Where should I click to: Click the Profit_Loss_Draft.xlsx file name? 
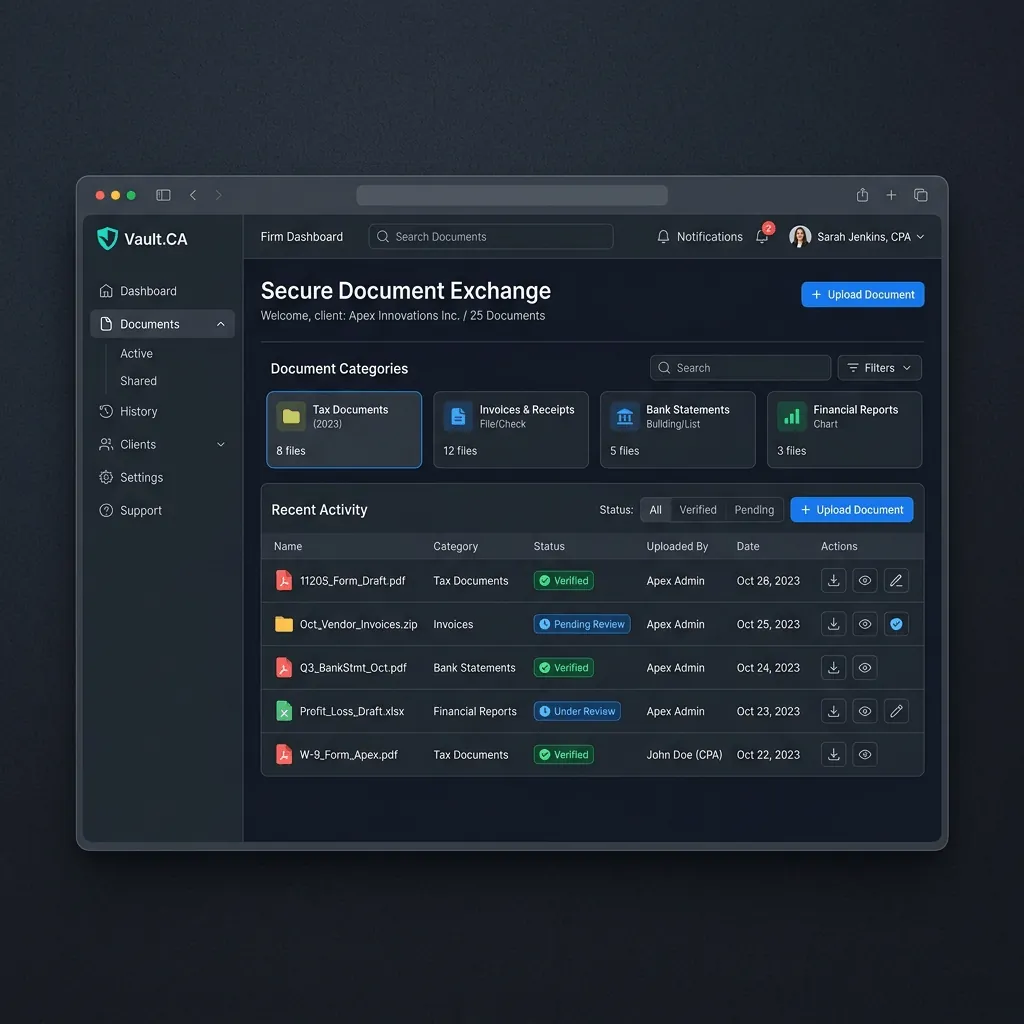point(351,711)
